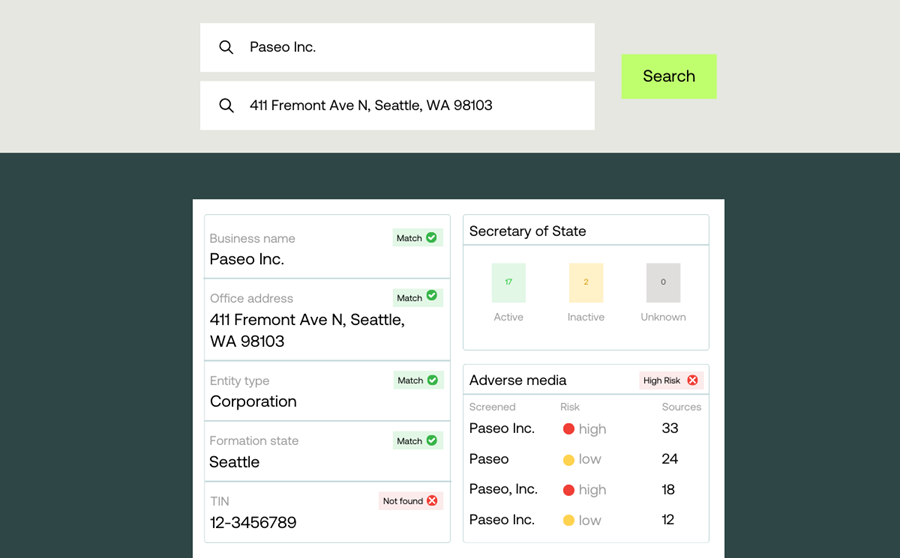Click the high risk label in the 18 sources row
900x558 pixels.
(x=592, y=490)
